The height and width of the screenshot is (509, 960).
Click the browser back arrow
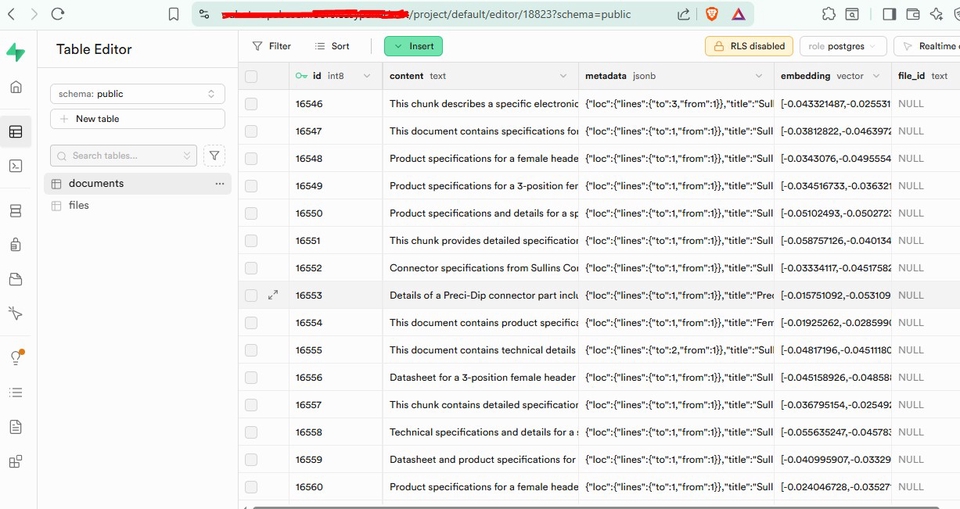12,14
